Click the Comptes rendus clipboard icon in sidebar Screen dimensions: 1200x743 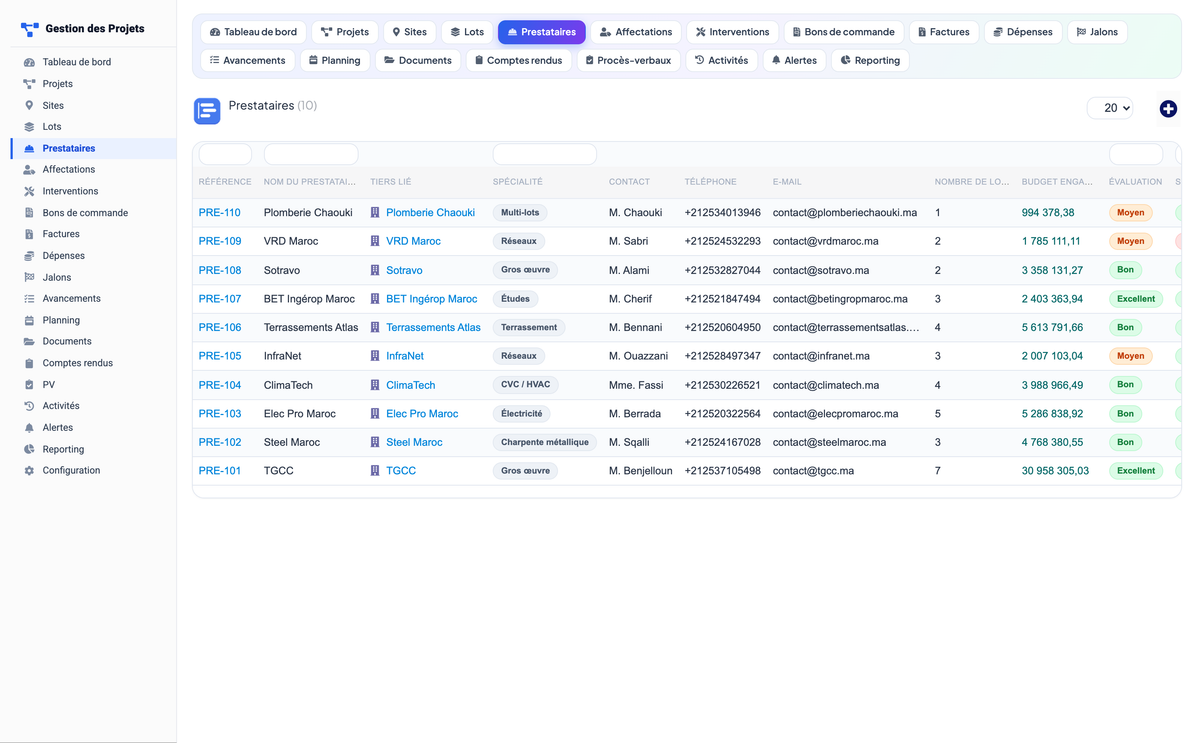[x=29, y=363]
